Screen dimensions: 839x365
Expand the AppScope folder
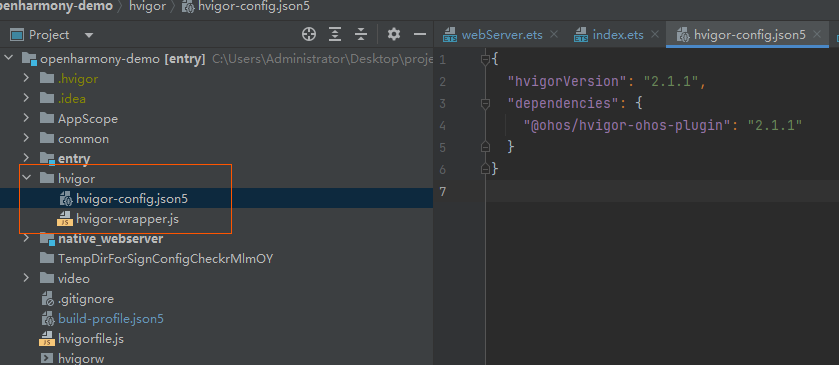tap(26, 118)
